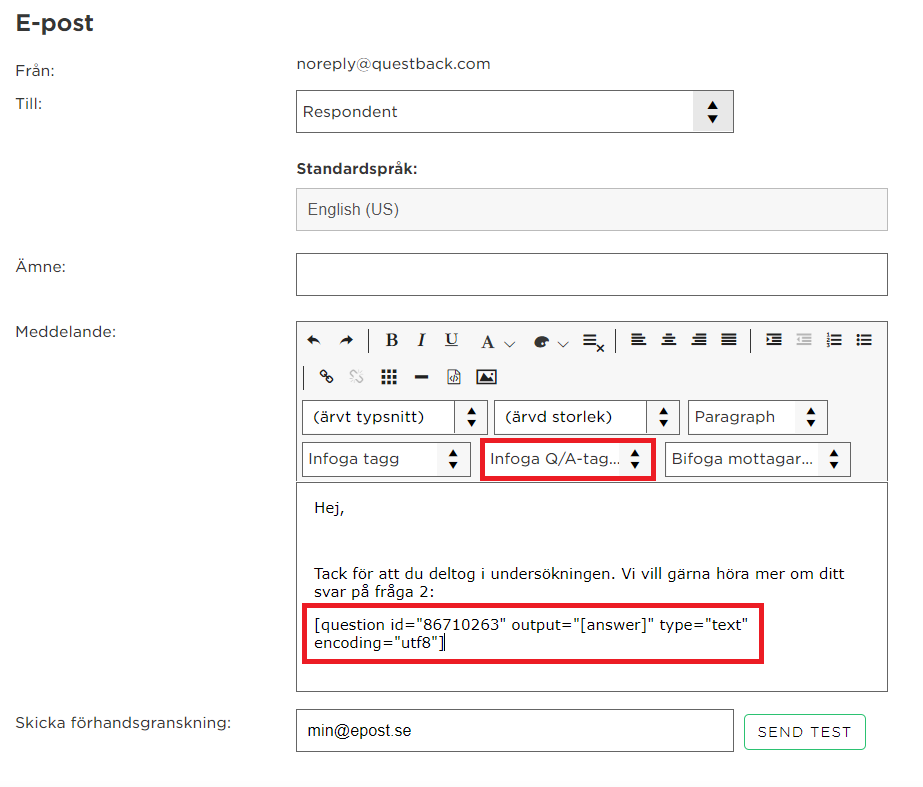Open the Infoga Q/A-tag dropdown
This screenshot has width=923, height=787.
click(x=567, y=459)
